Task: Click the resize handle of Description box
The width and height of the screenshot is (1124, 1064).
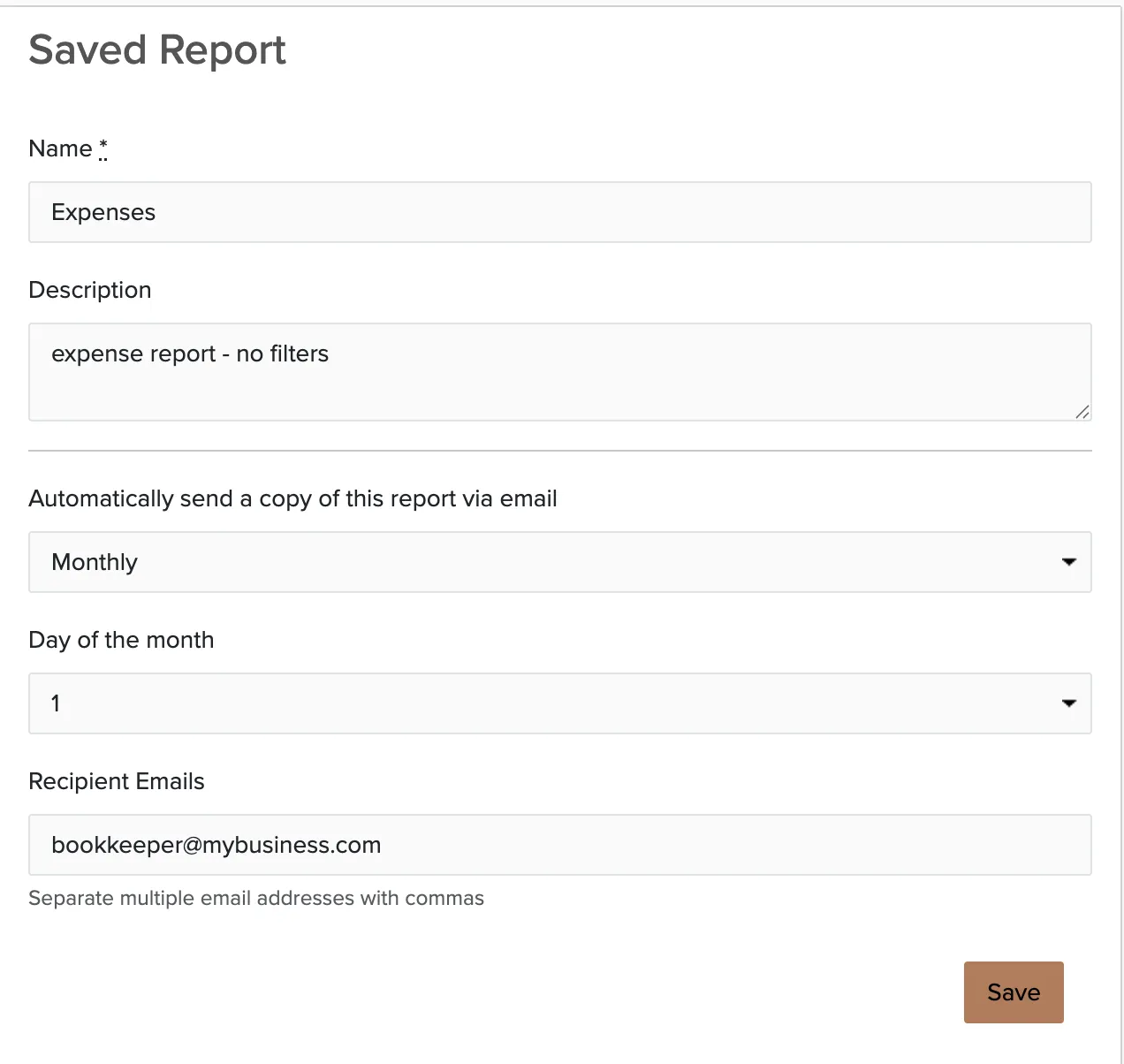Action: [1082, 412]
